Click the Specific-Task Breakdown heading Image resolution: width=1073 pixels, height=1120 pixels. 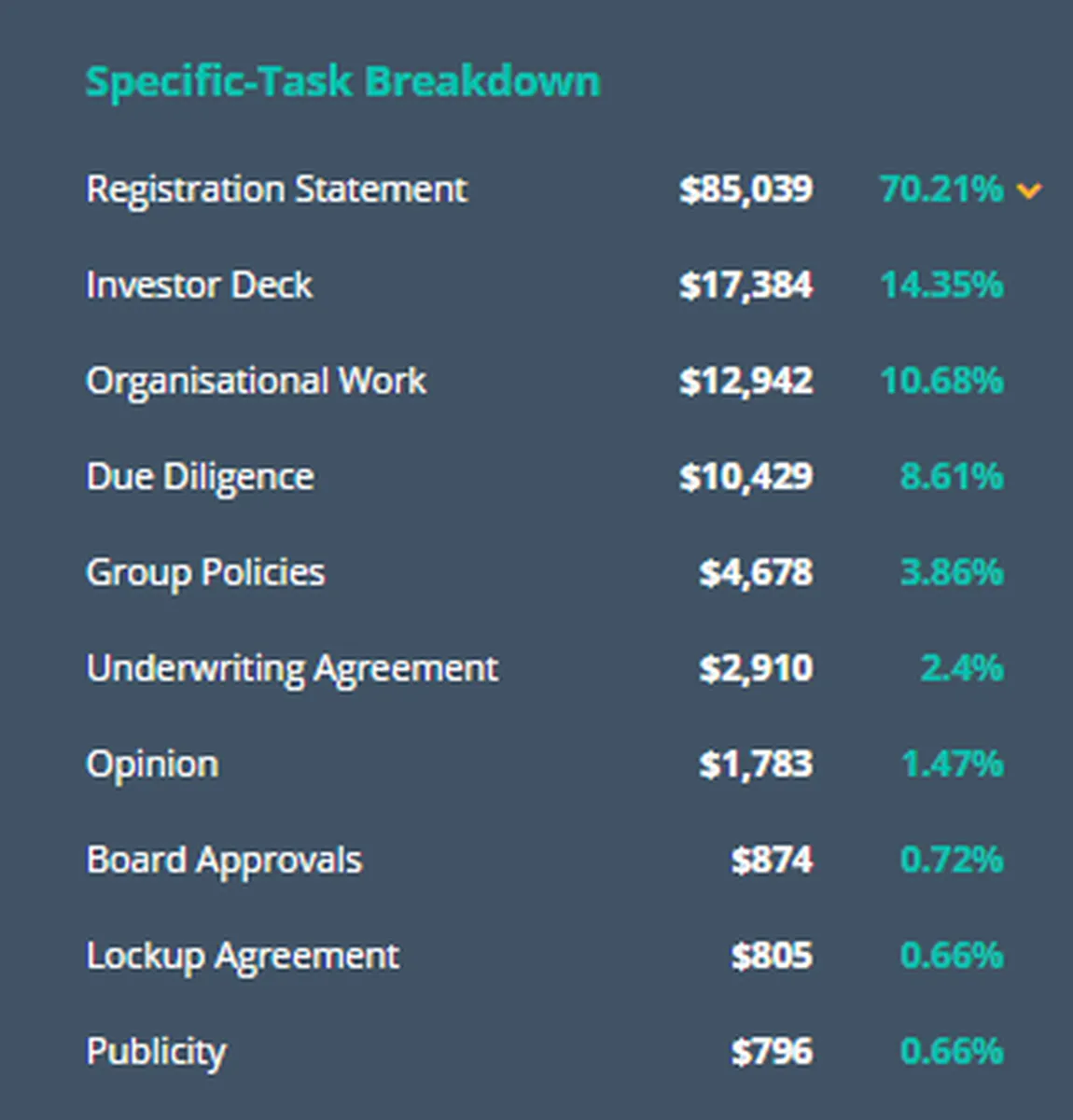coord(342,81)
